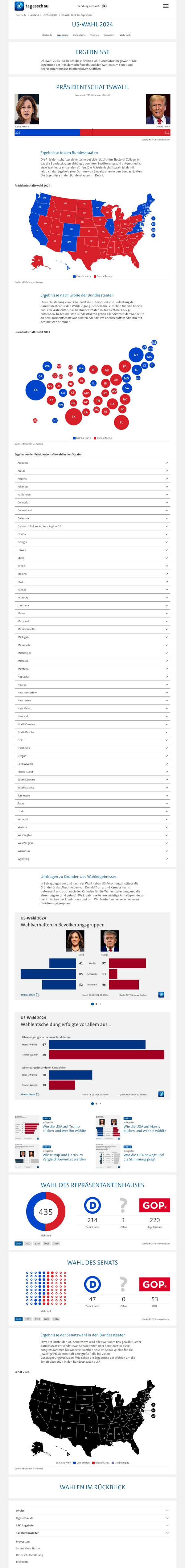Click the Texas bubble on the cartogram
185x1568 pixels.
(74, 417)
